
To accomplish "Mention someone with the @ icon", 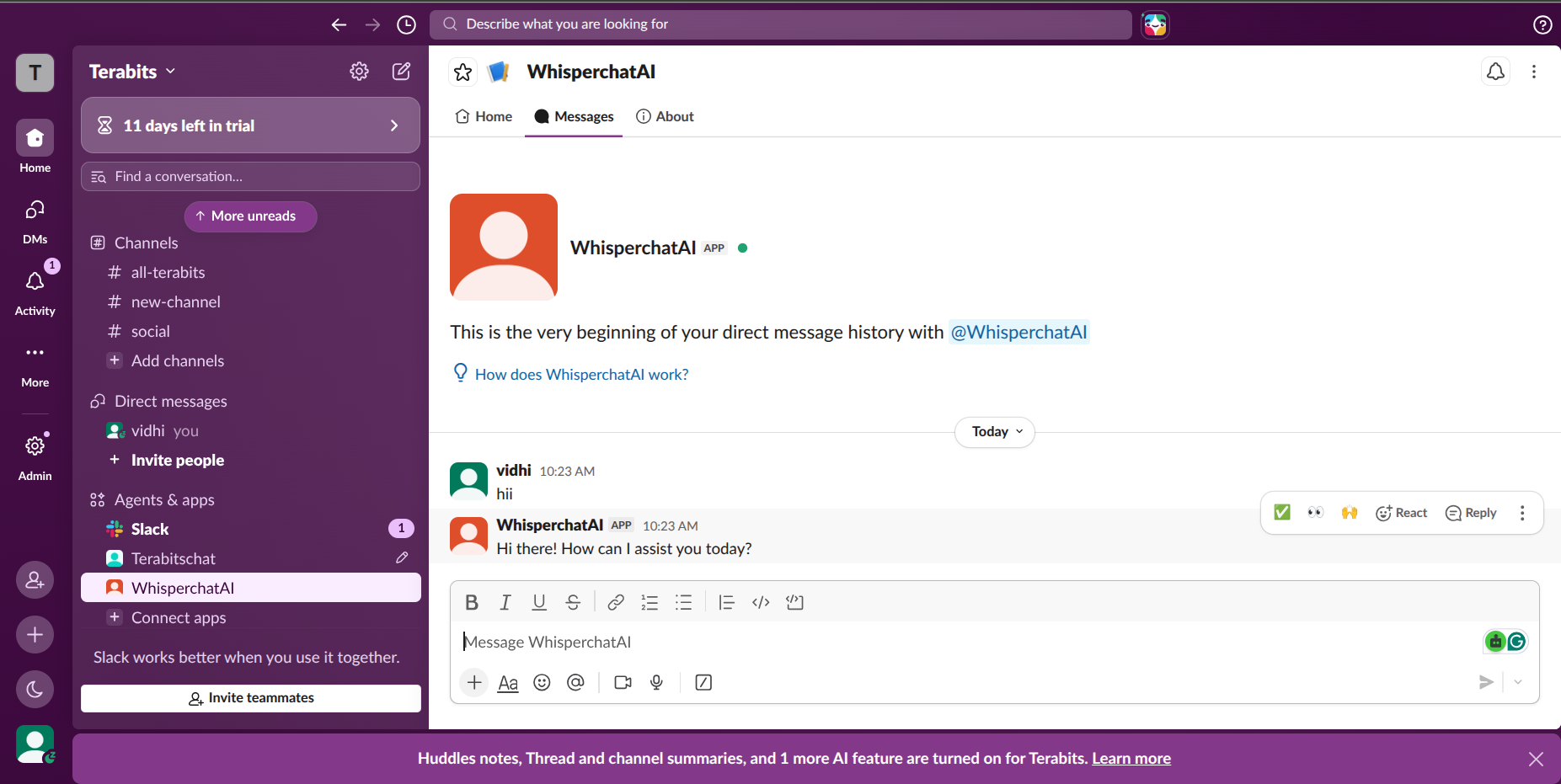I will pyautogui.click(x=575, y=682).
